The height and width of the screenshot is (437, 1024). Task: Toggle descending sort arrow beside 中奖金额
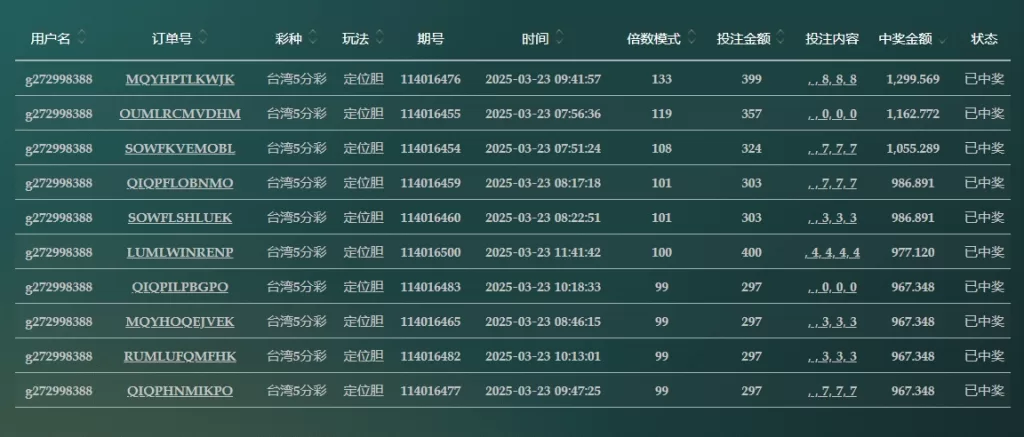942,40
